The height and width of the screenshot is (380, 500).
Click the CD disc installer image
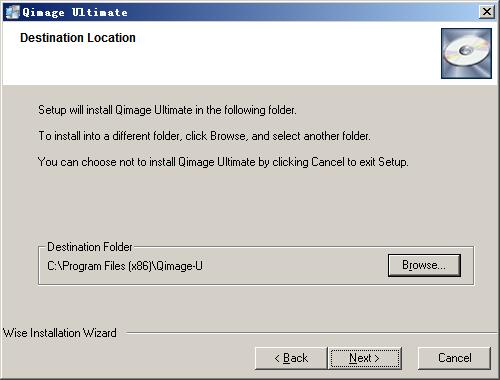466,53
